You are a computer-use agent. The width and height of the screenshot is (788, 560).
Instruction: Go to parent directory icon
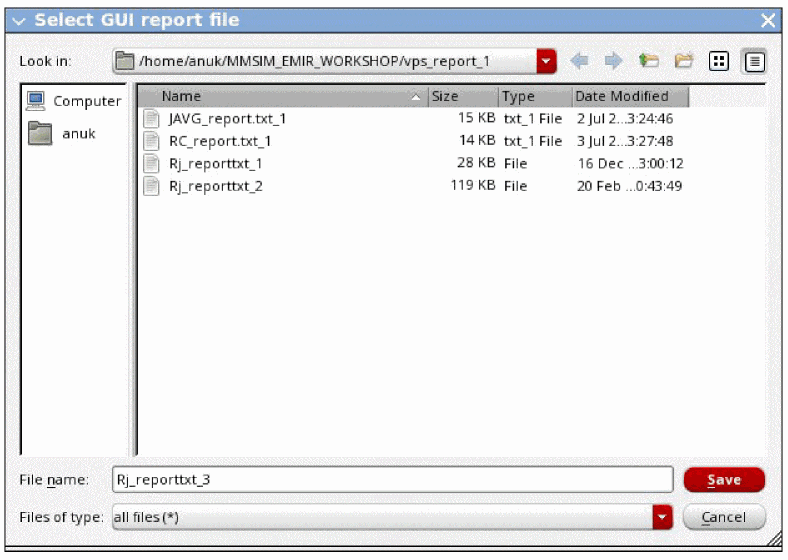648,61
